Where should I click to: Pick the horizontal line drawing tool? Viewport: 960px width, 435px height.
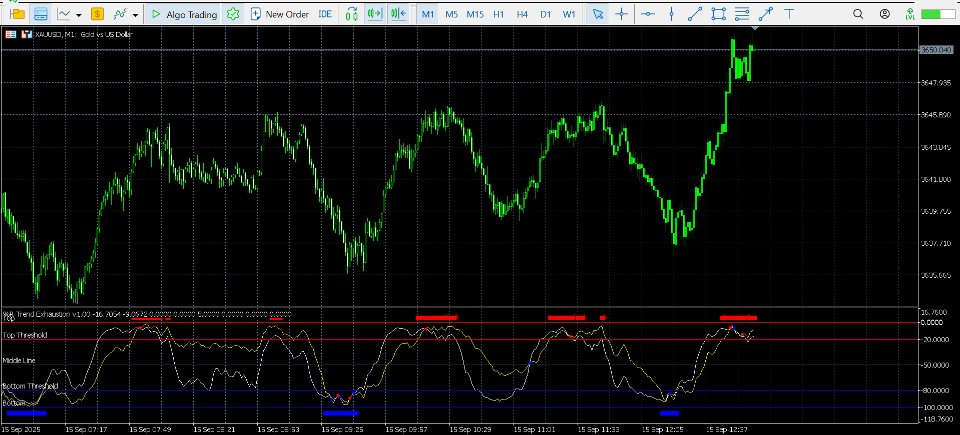coord(648,15)
